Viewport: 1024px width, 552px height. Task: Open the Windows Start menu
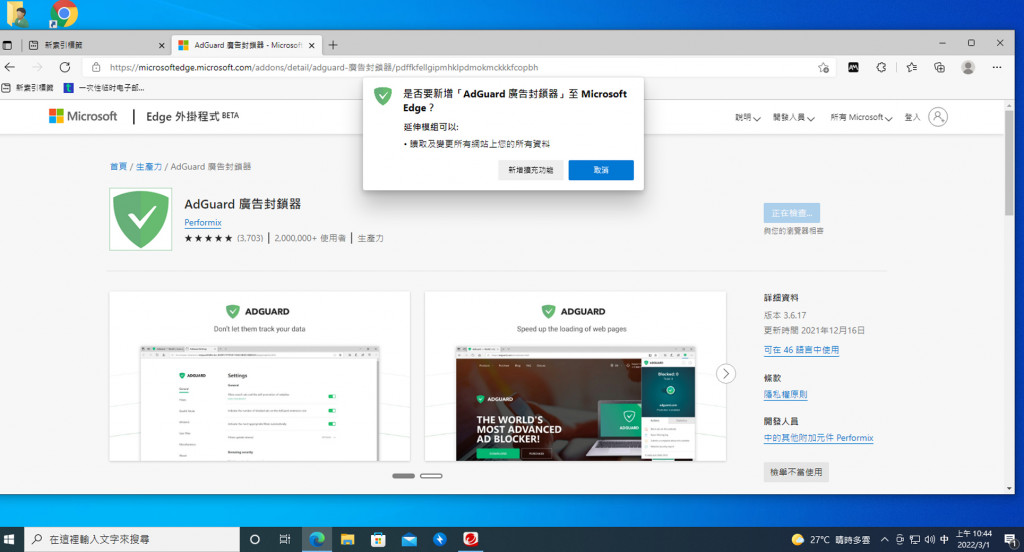pos(9,539)
